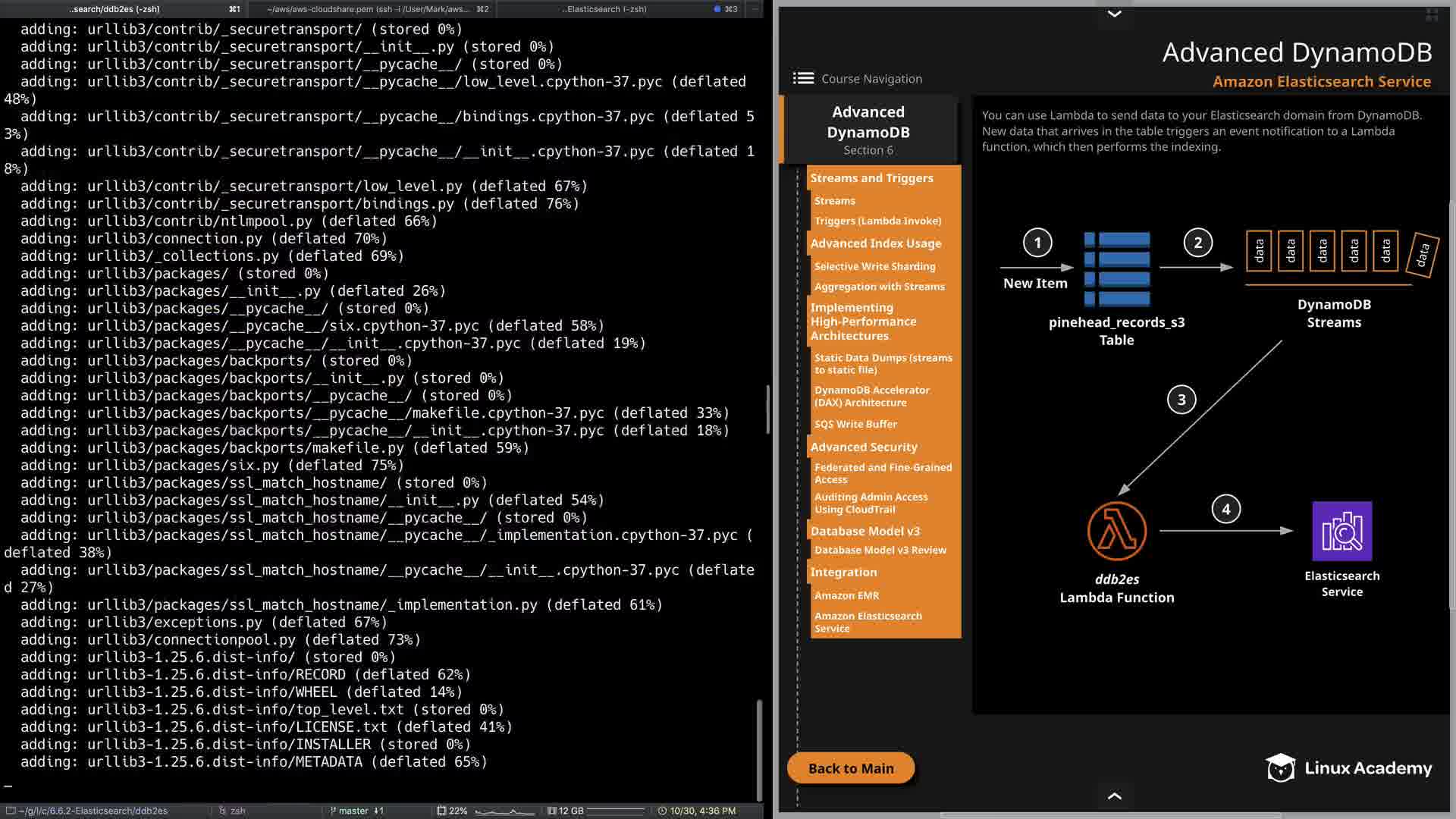
Task: Expand the bottom chevron of the slide panel
Action: tap(1114, 795)
